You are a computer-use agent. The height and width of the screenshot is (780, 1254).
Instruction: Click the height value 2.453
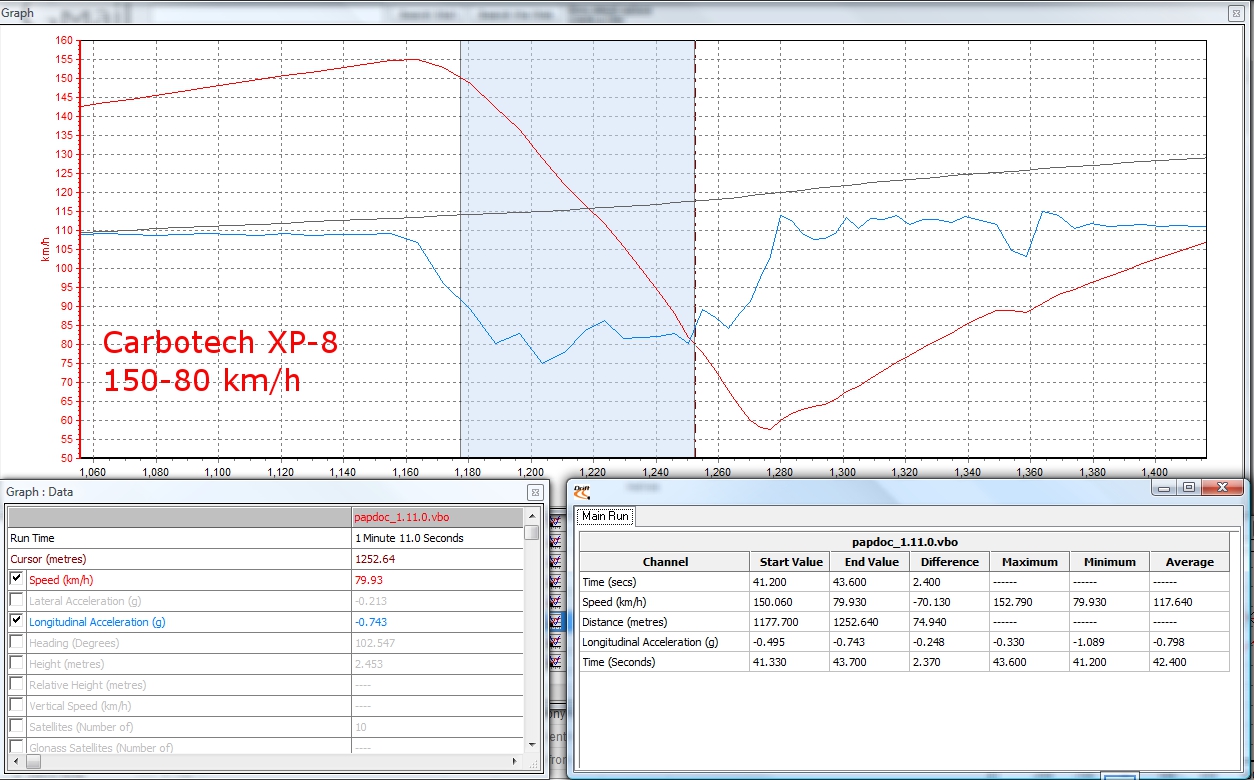[x=370, y=664]
